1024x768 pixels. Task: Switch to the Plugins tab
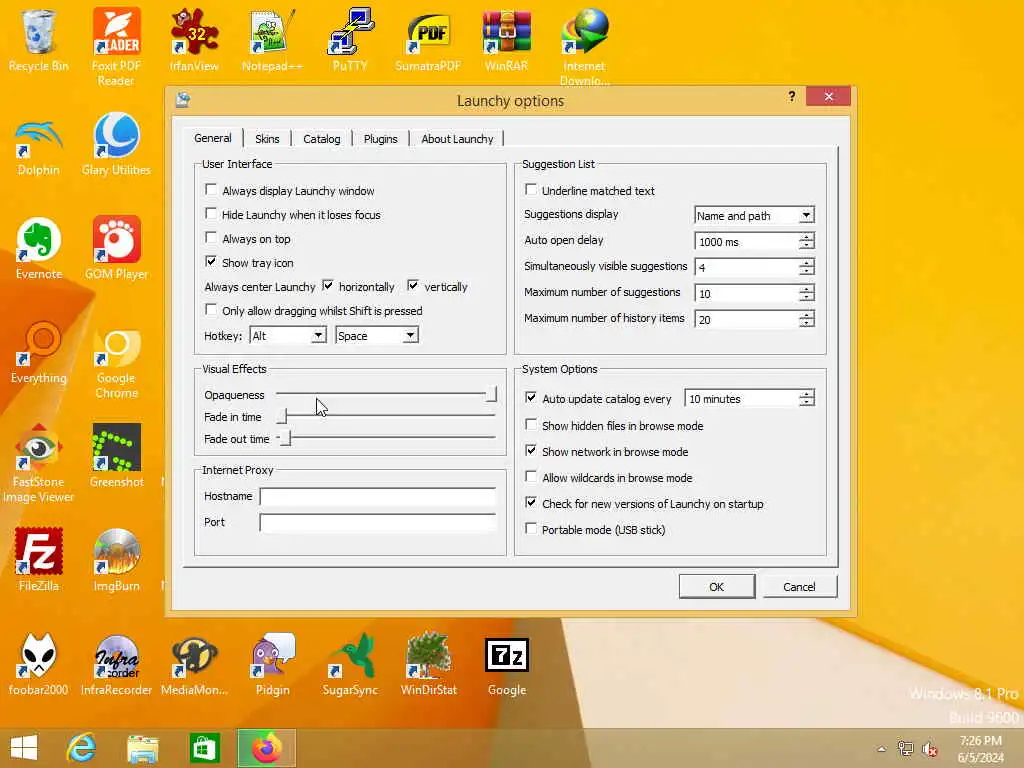[x=381, y=138]
